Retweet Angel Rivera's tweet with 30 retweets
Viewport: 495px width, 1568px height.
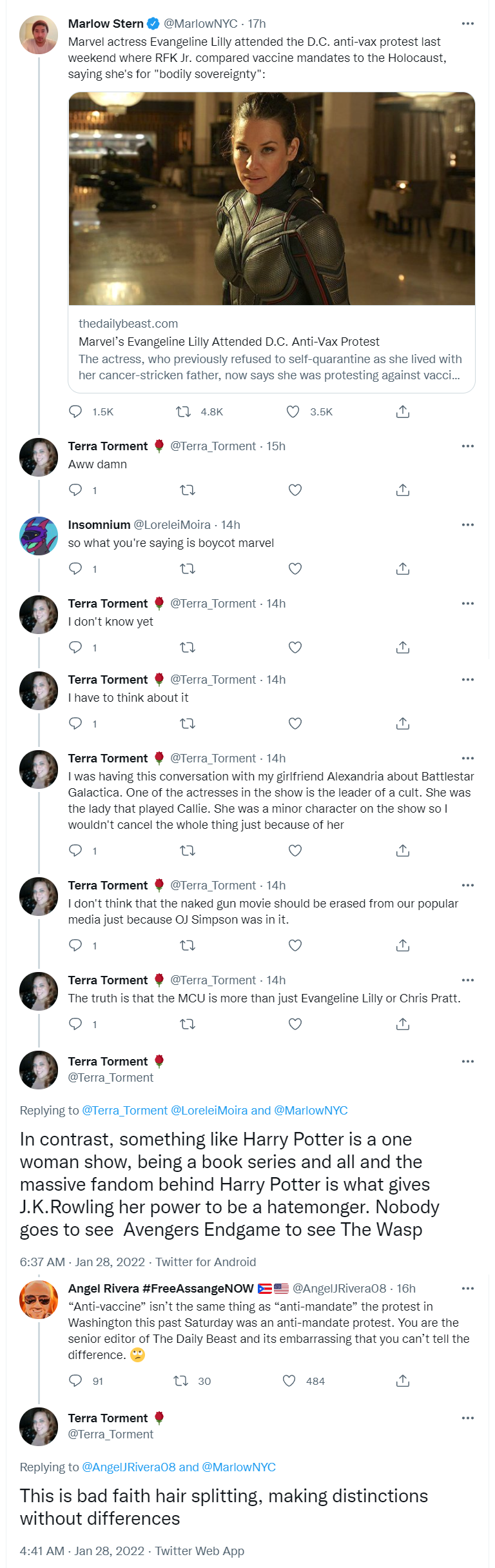[x=181, y=1381]
